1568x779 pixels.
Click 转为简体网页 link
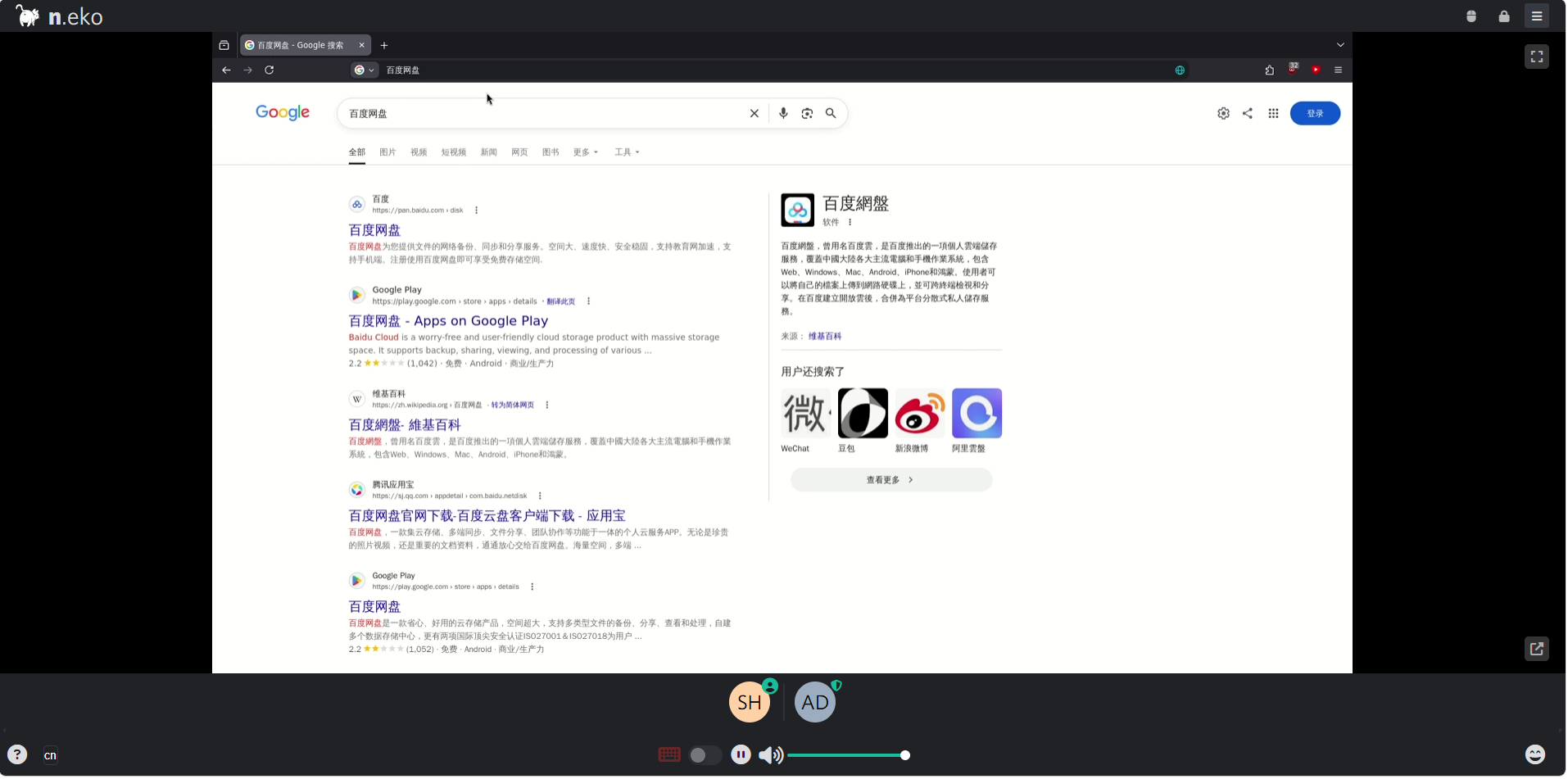(x=512, y=405)
